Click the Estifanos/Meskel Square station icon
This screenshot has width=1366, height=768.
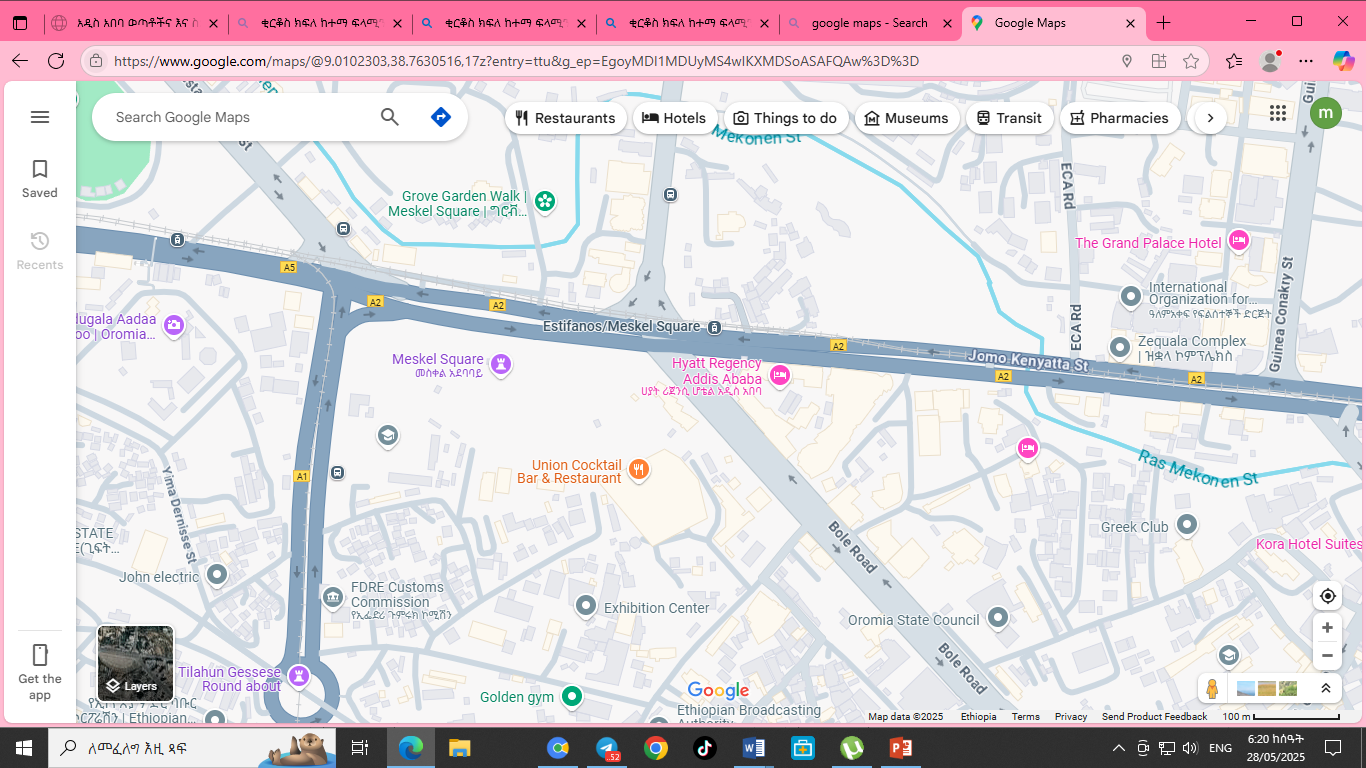pos(713,328)
